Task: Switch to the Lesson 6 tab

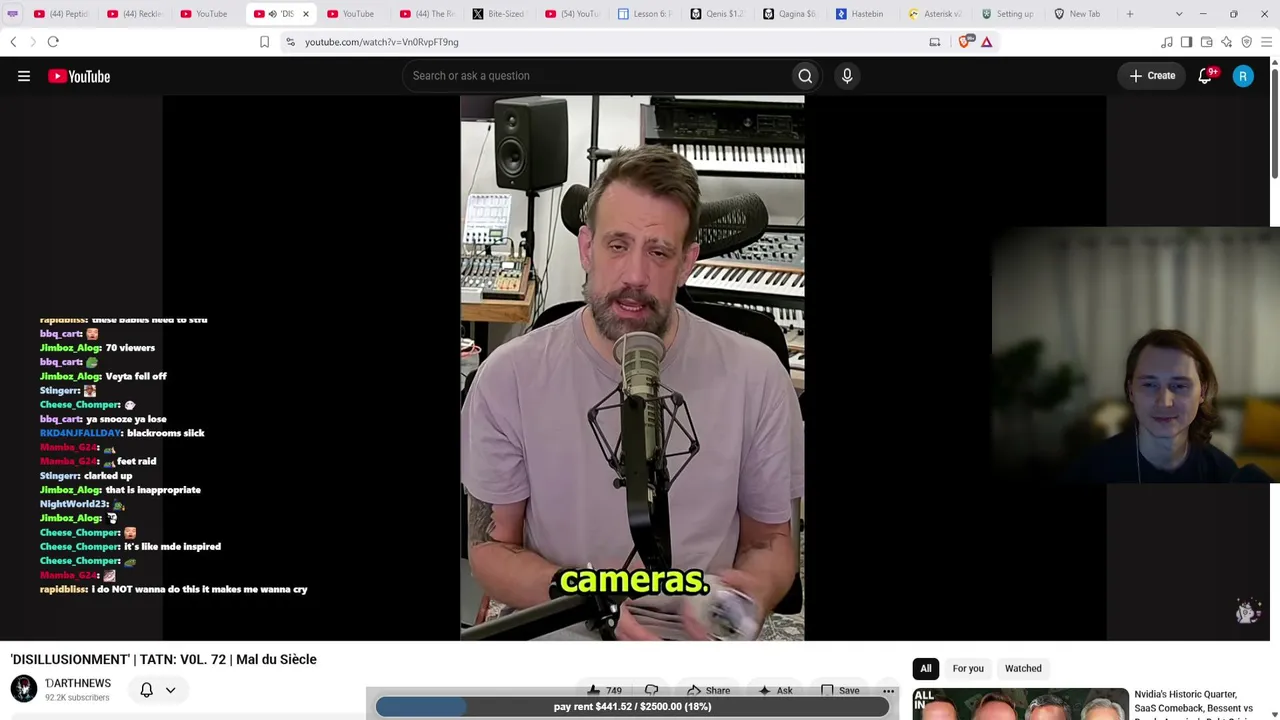Action: [645, 14]
